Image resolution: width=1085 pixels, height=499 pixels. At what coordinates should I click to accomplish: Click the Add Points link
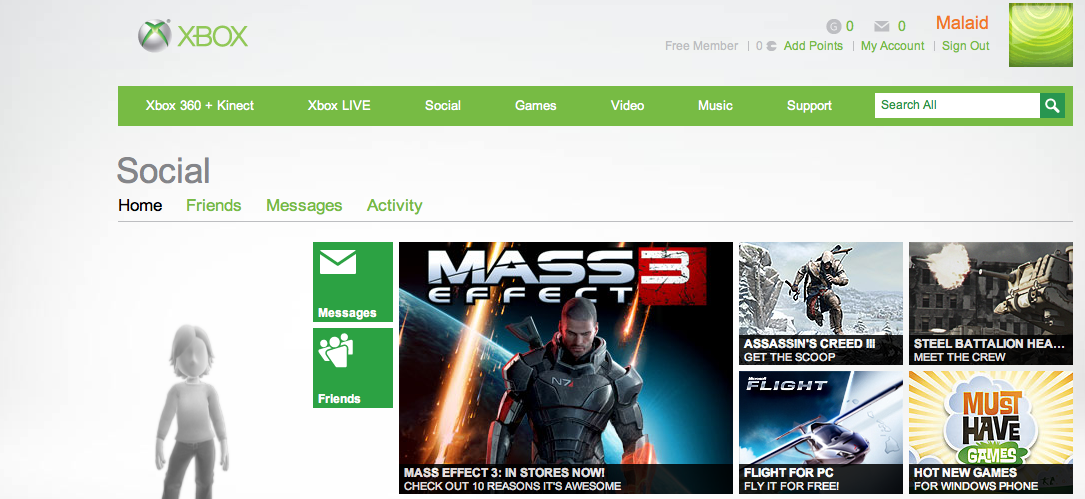pos(813,46)
